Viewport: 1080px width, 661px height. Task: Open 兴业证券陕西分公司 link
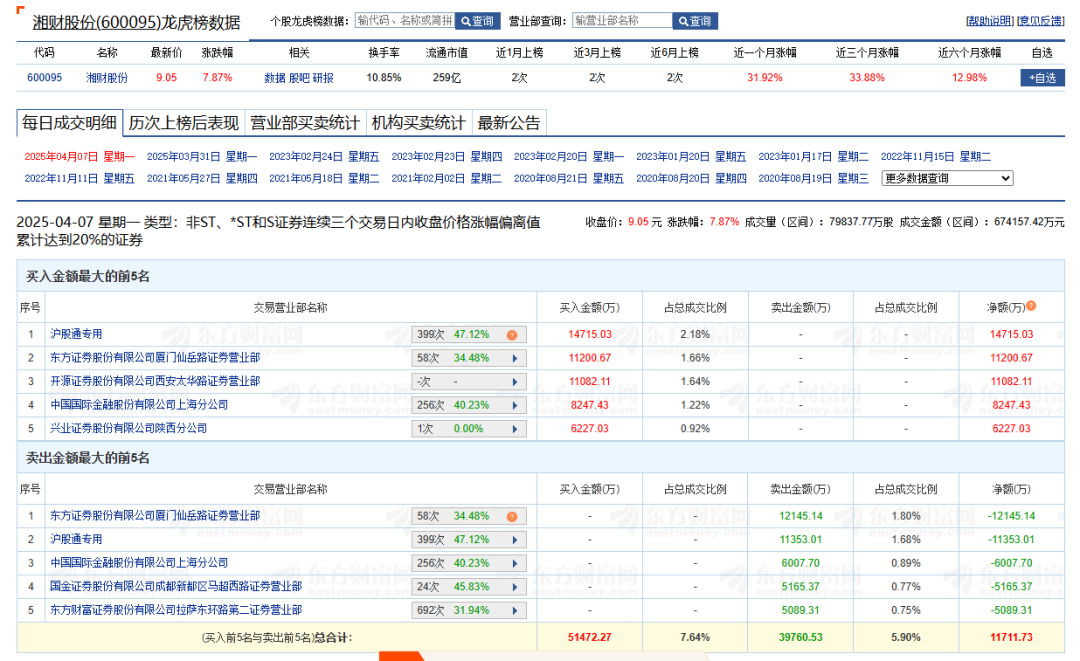click(129, 428)
